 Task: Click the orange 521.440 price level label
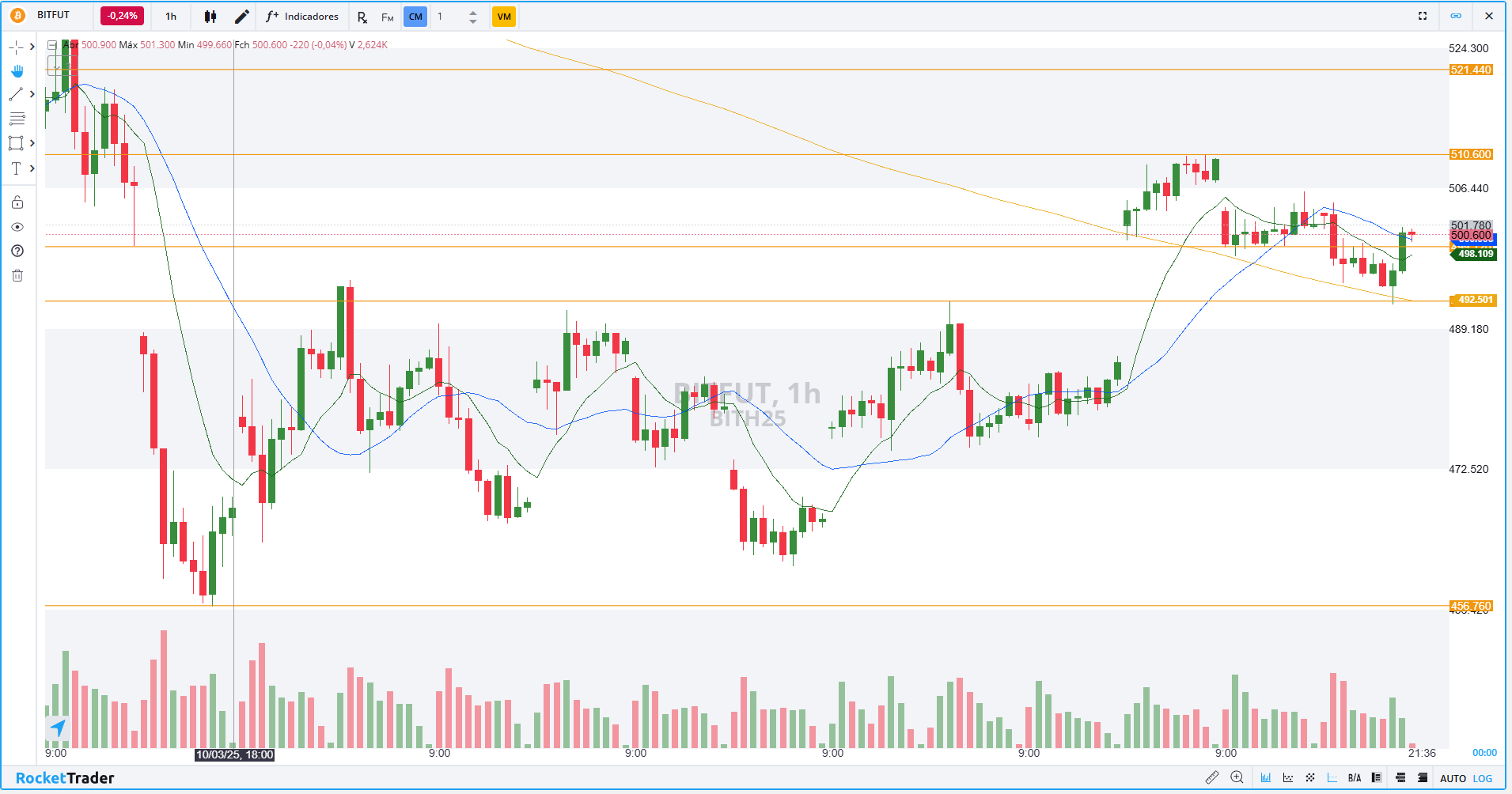tap(1470, 70)
